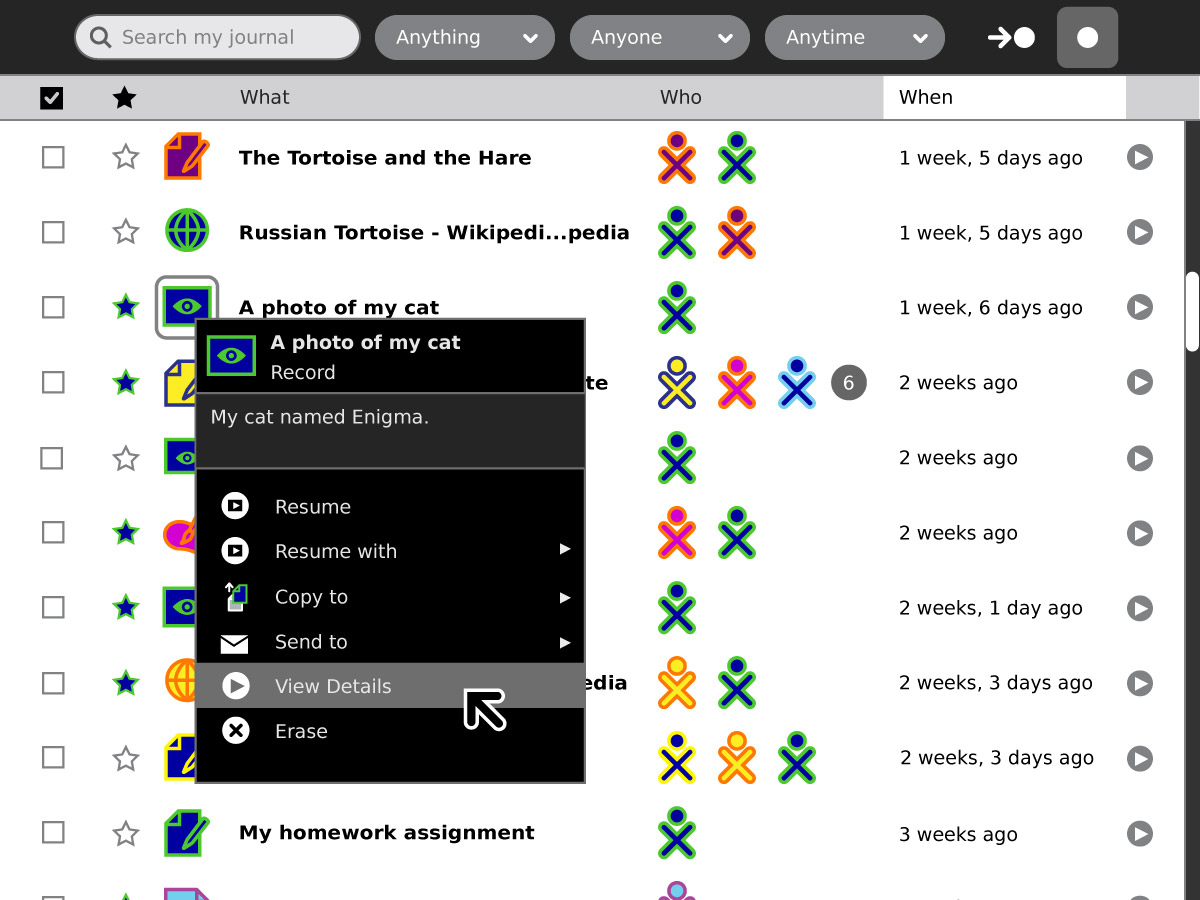The image size is (1200, 900).
Task: Click the Erase icon in the popup menu
Action: tap(235, 731)
